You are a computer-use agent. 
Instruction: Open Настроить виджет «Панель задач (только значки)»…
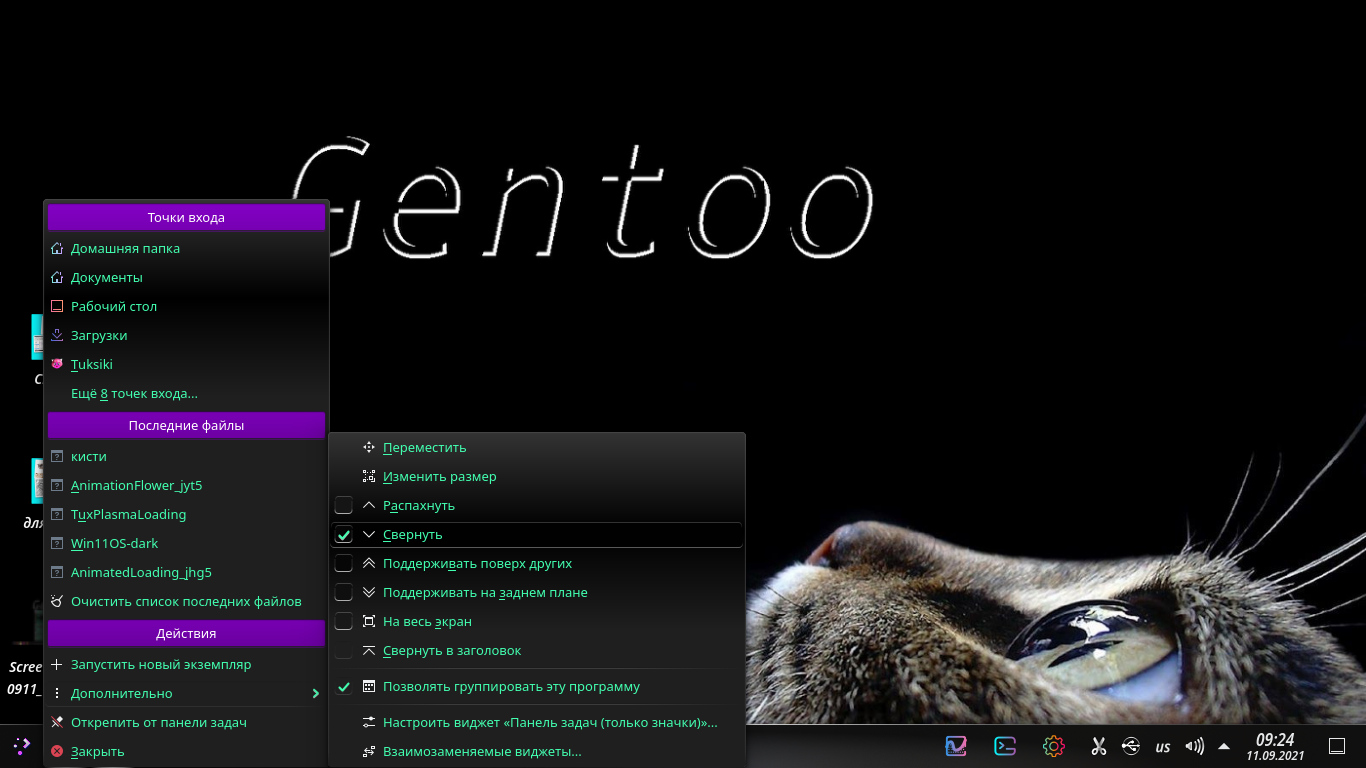click(537, 722)
